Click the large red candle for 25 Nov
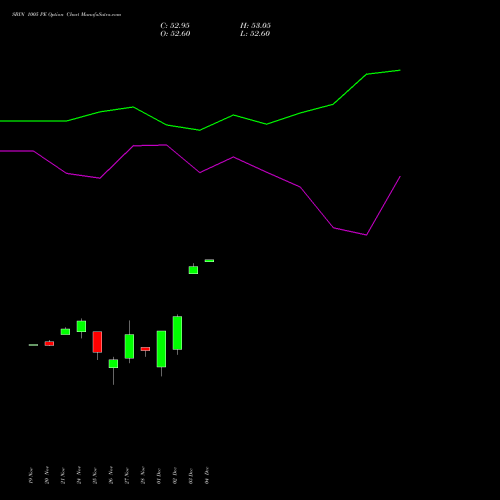Viewport: 500px width, 500px height. 97,342
